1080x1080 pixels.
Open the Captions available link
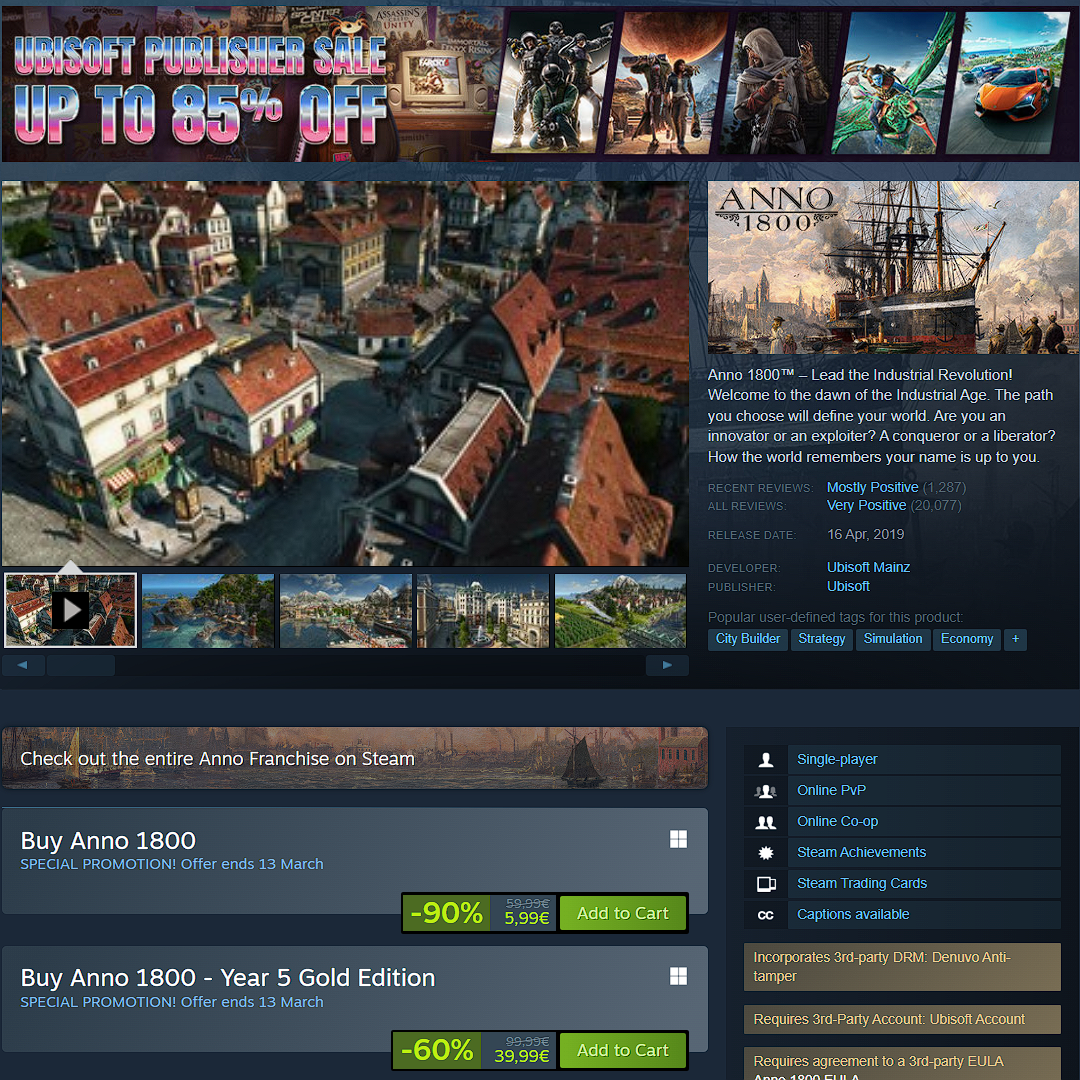[853, 914]
